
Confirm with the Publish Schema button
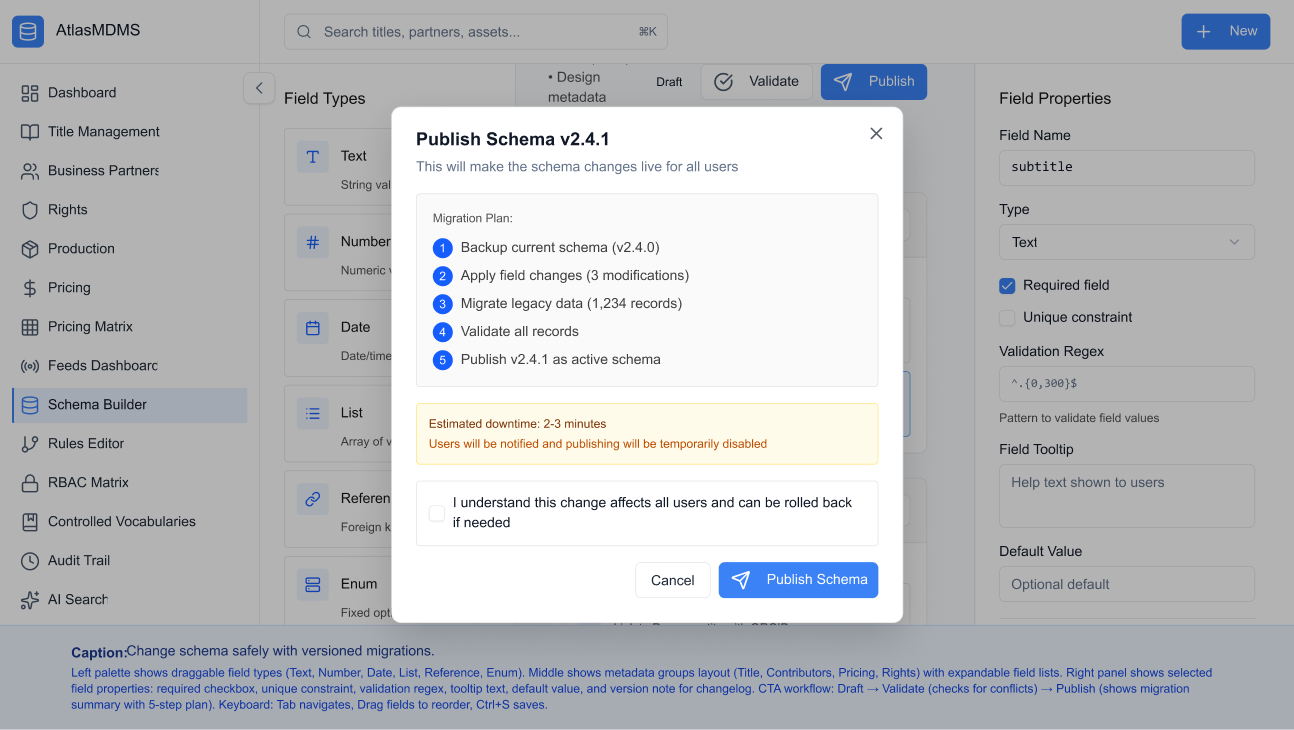798,580
